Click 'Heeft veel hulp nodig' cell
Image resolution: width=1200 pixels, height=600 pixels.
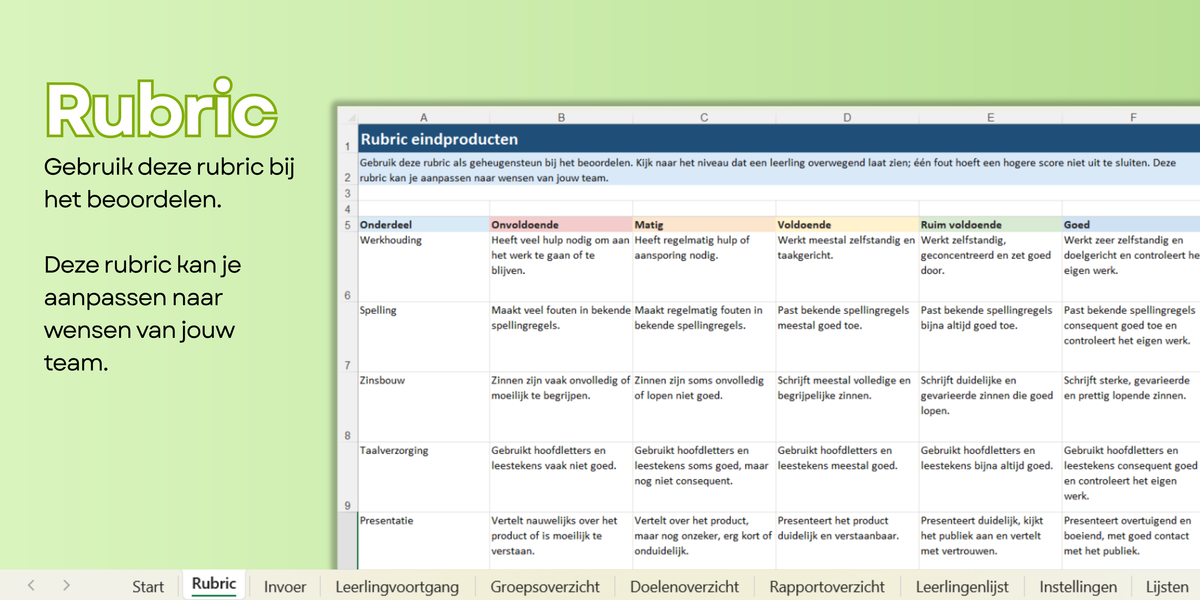[x=561, y=267]
